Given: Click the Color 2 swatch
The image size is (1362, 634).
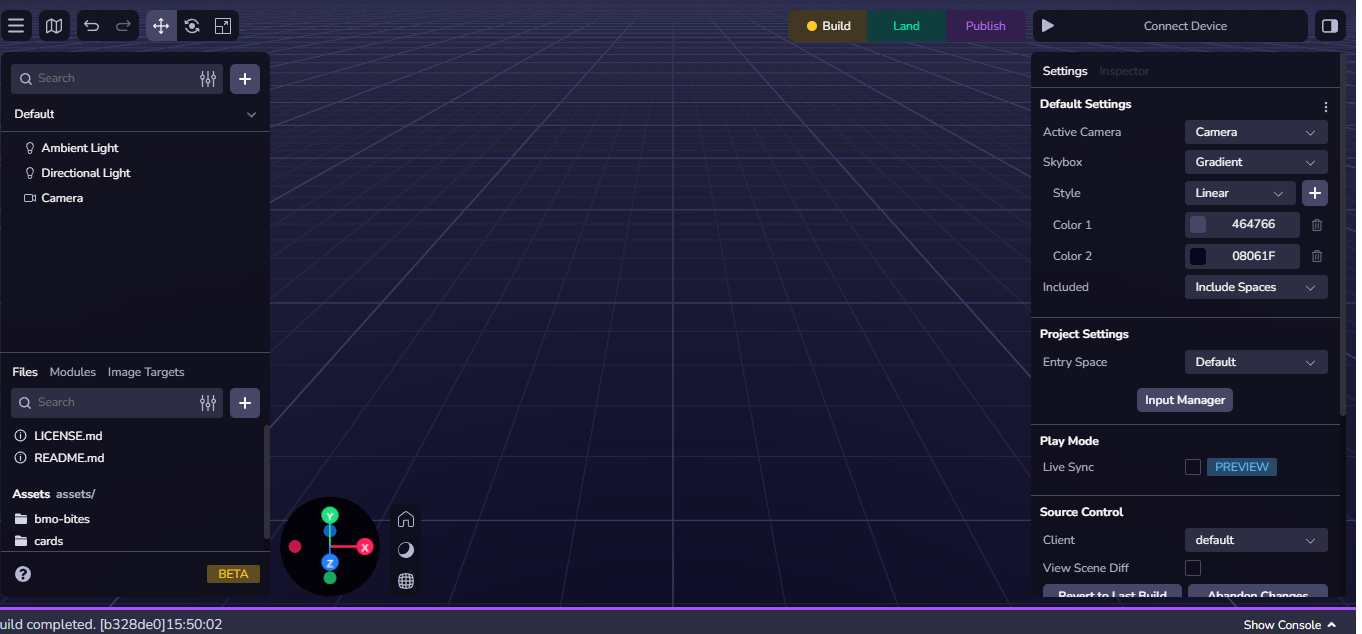Looking at the screenshot, I should (1198, 256).
